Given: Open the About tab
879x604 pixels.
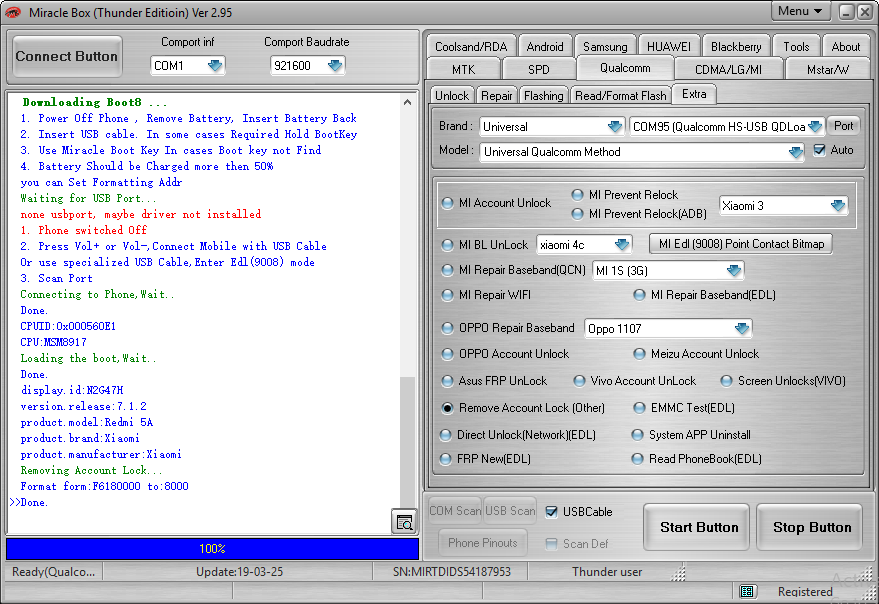Looking at the screenshot, I should 845,47.
